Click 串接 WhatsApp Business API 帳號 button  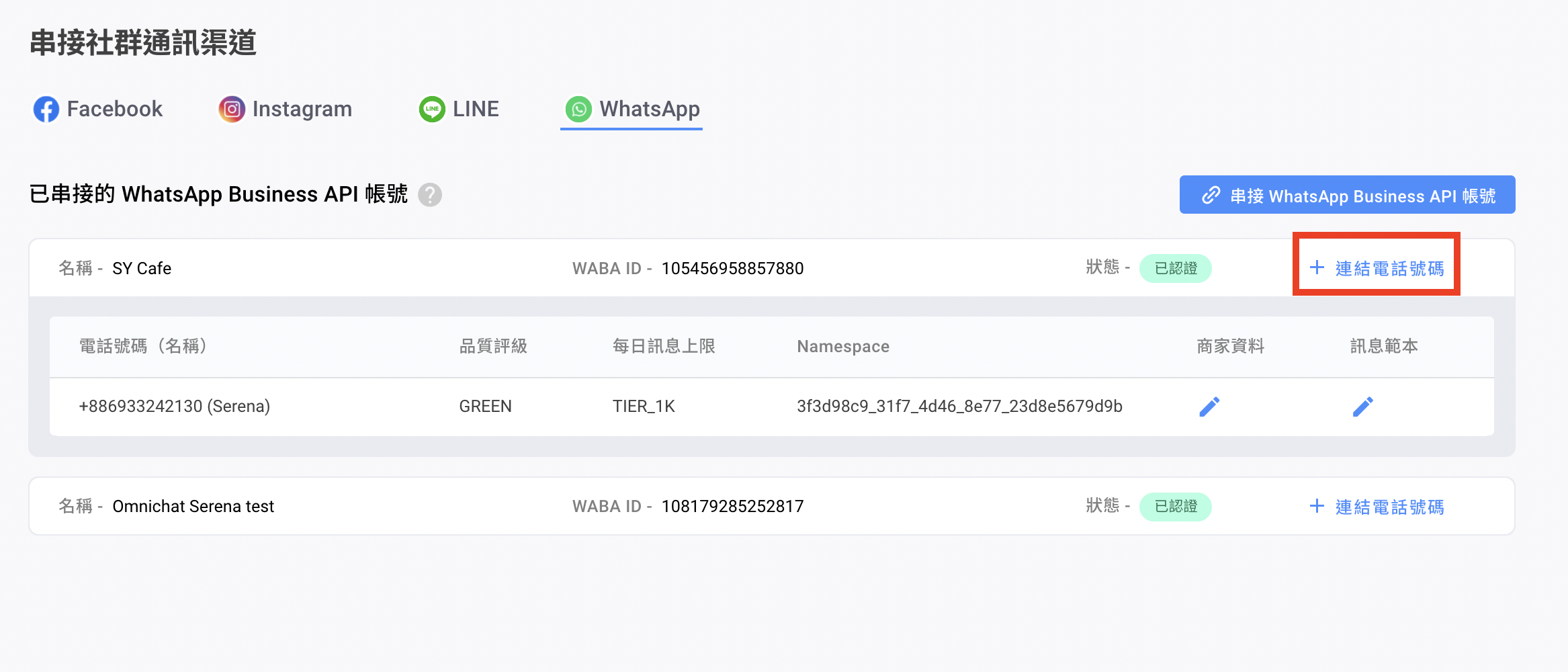coord(1347,195)
